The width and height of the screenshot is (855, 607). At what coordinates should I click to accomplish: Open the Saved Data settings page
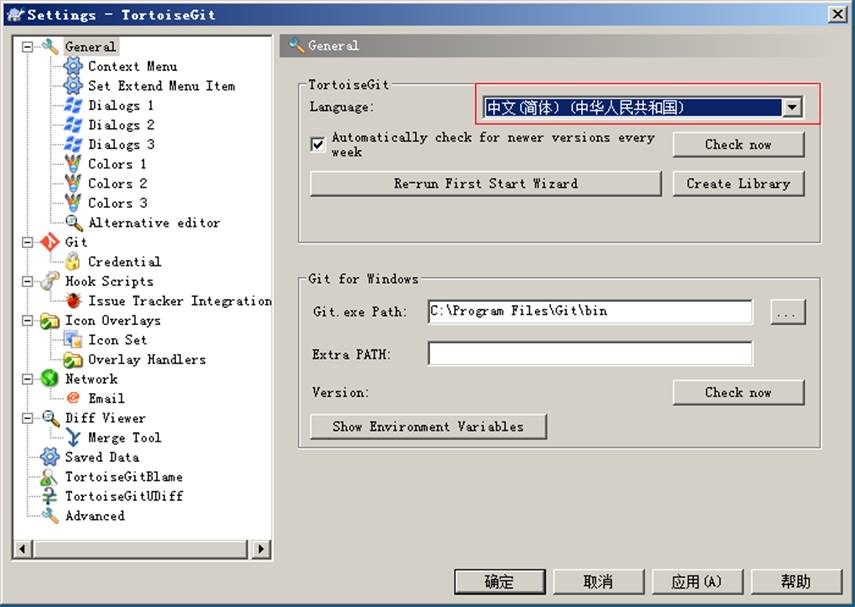tap(102, 457)
